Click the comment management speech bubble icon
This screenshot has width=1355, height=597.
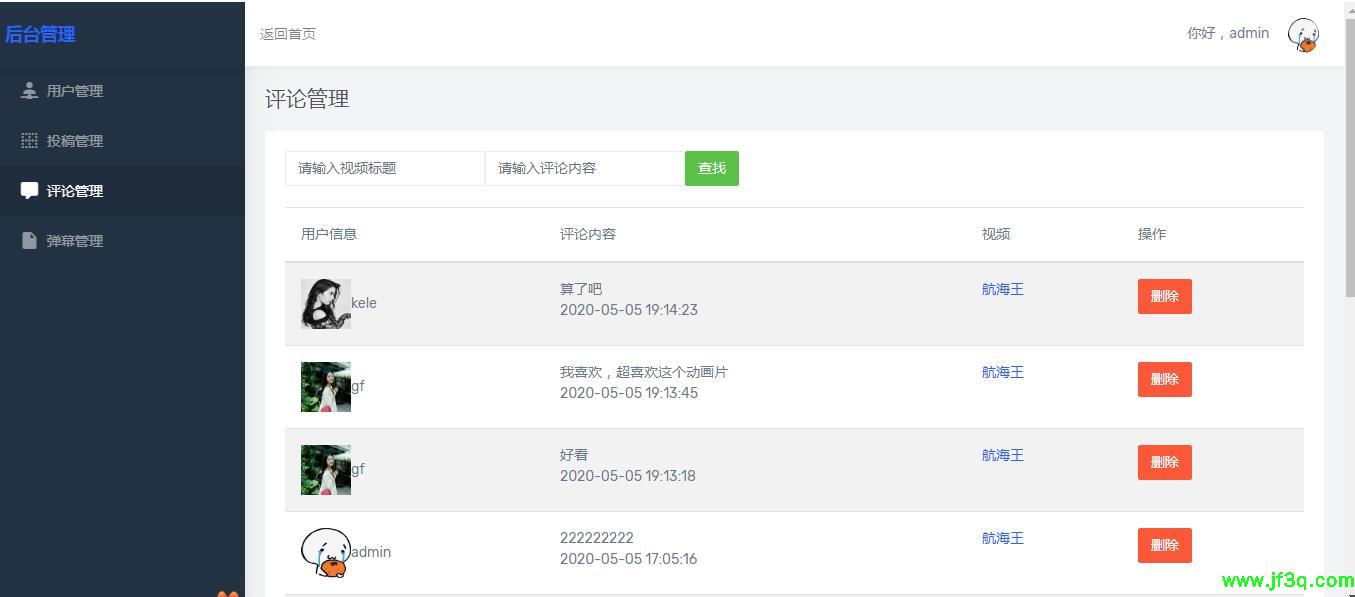tap(29, 191)
